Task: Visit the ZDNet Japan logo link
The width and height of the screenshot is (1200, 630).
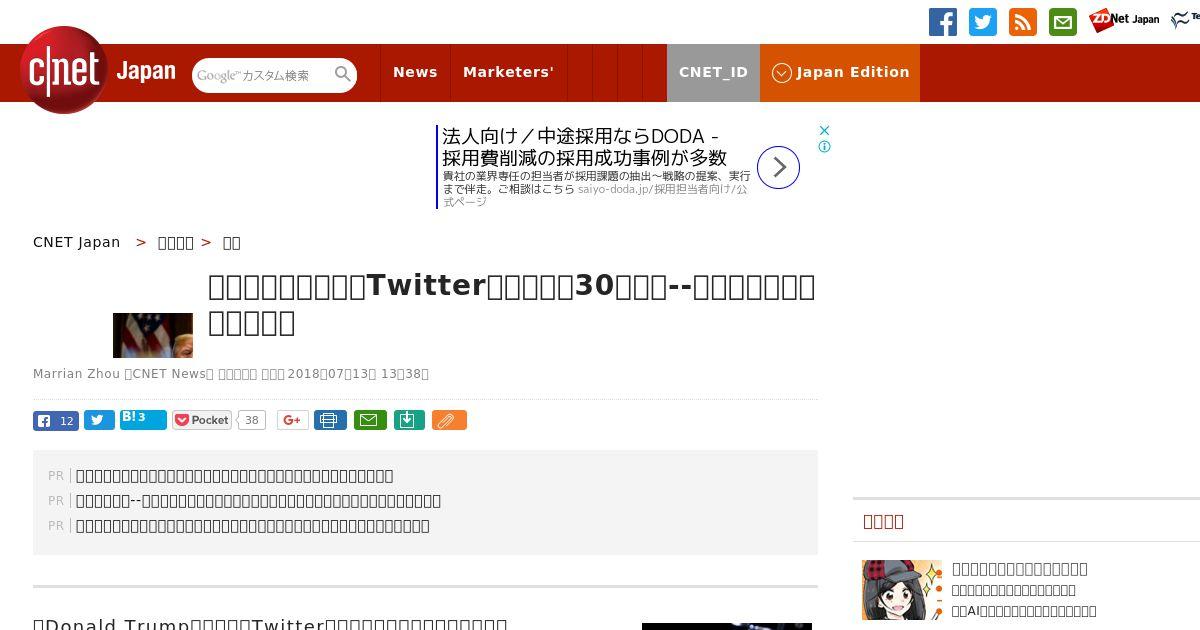Action: click(1125, 20)
